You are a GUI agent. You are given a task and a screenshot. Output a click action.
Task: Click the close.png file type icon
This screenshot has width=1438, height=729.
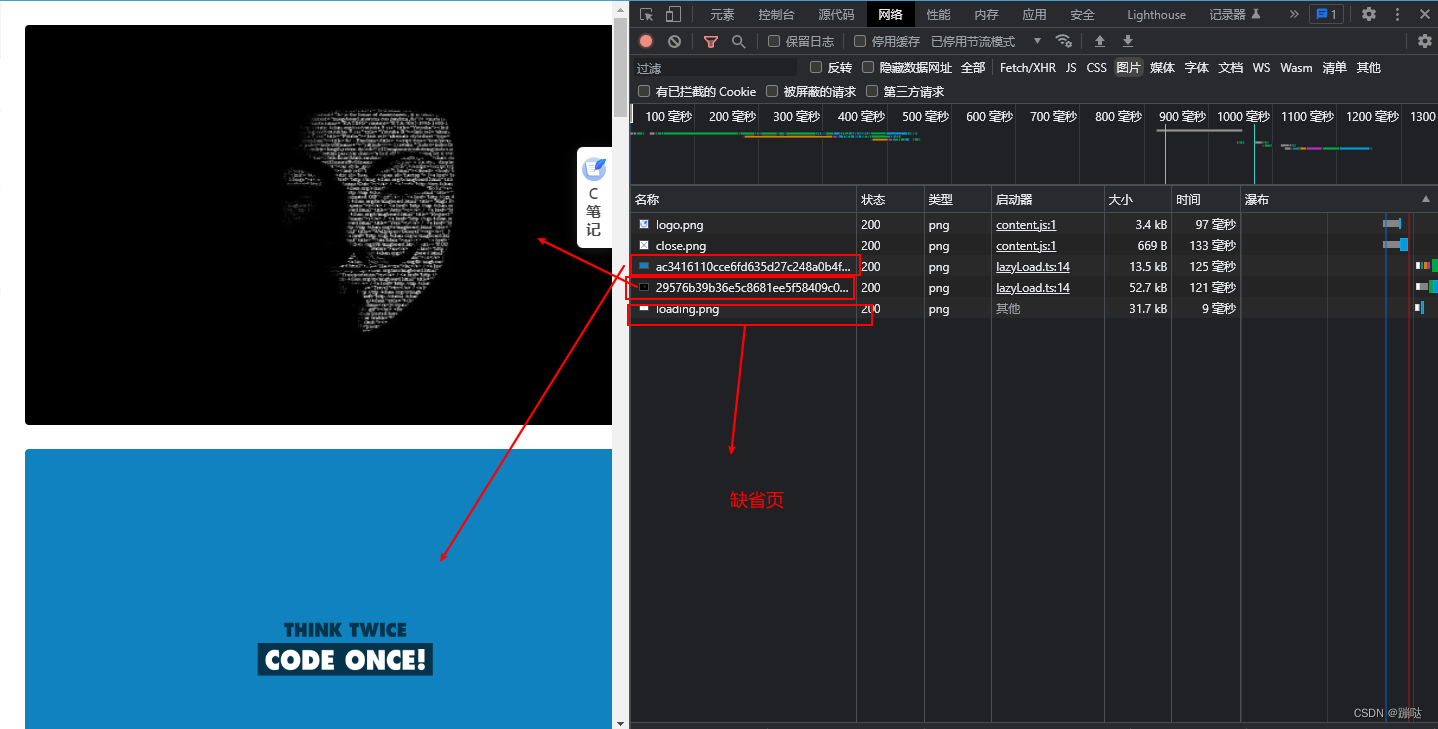click(644, 245)
